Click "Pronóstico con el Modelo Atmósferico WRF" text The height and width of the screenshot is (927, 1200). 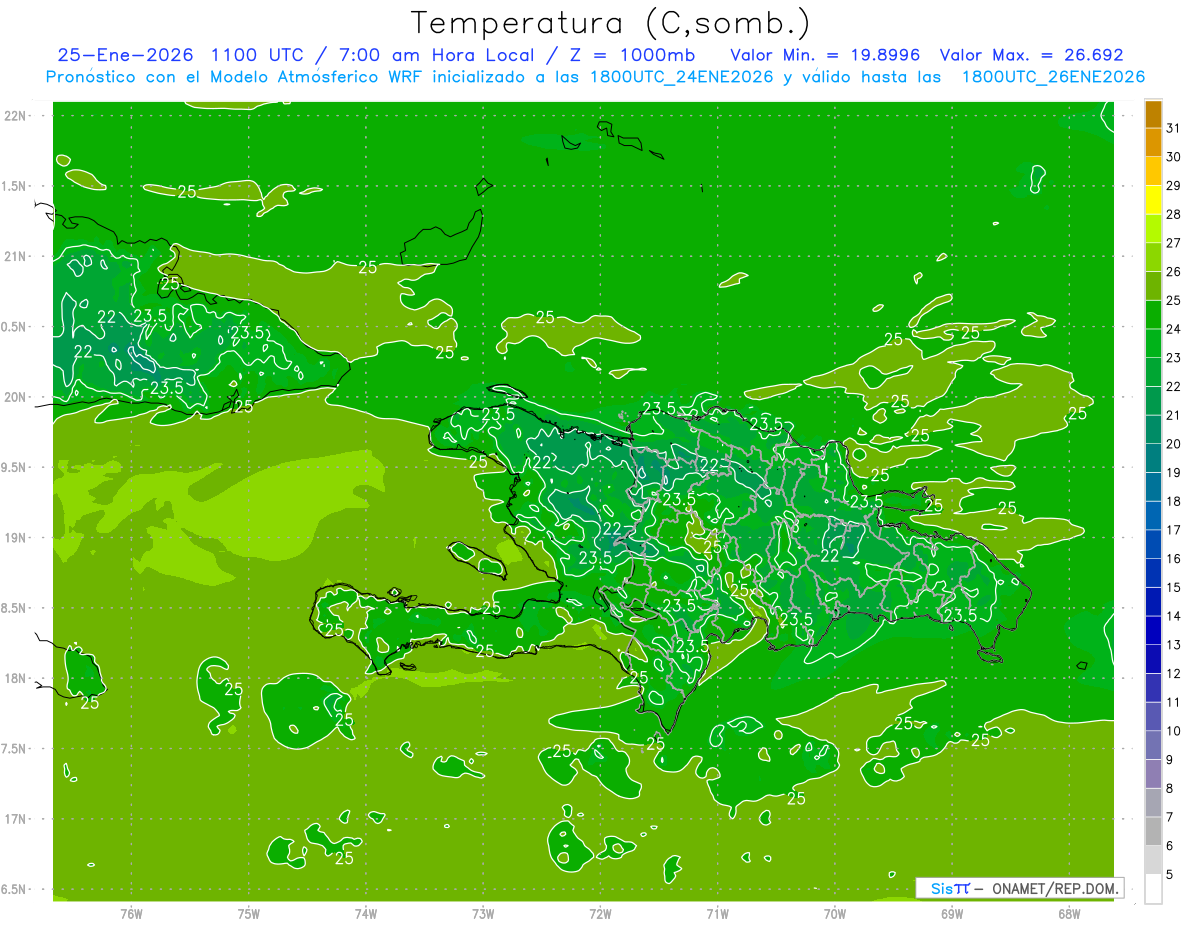[x=235, y=77]
